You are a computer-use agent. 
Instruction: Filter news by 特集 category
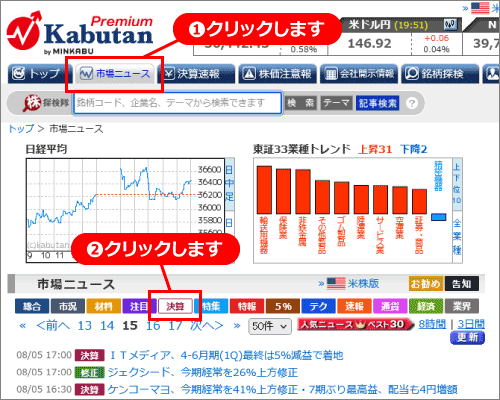click(211, 306)
